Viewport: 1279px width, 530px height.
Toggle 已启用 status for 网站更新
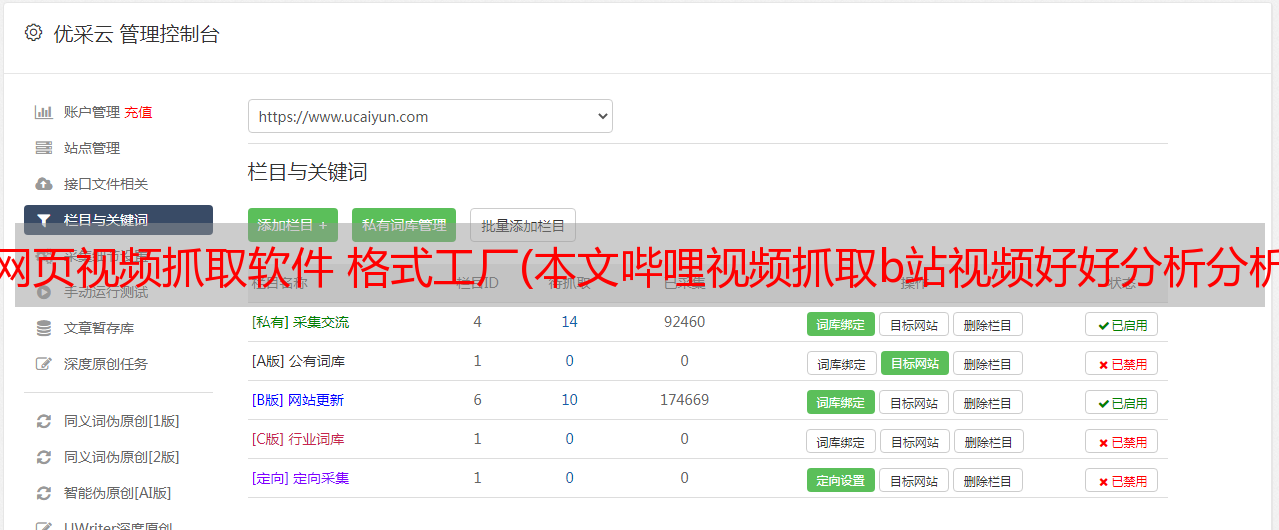coord(1121,402)
